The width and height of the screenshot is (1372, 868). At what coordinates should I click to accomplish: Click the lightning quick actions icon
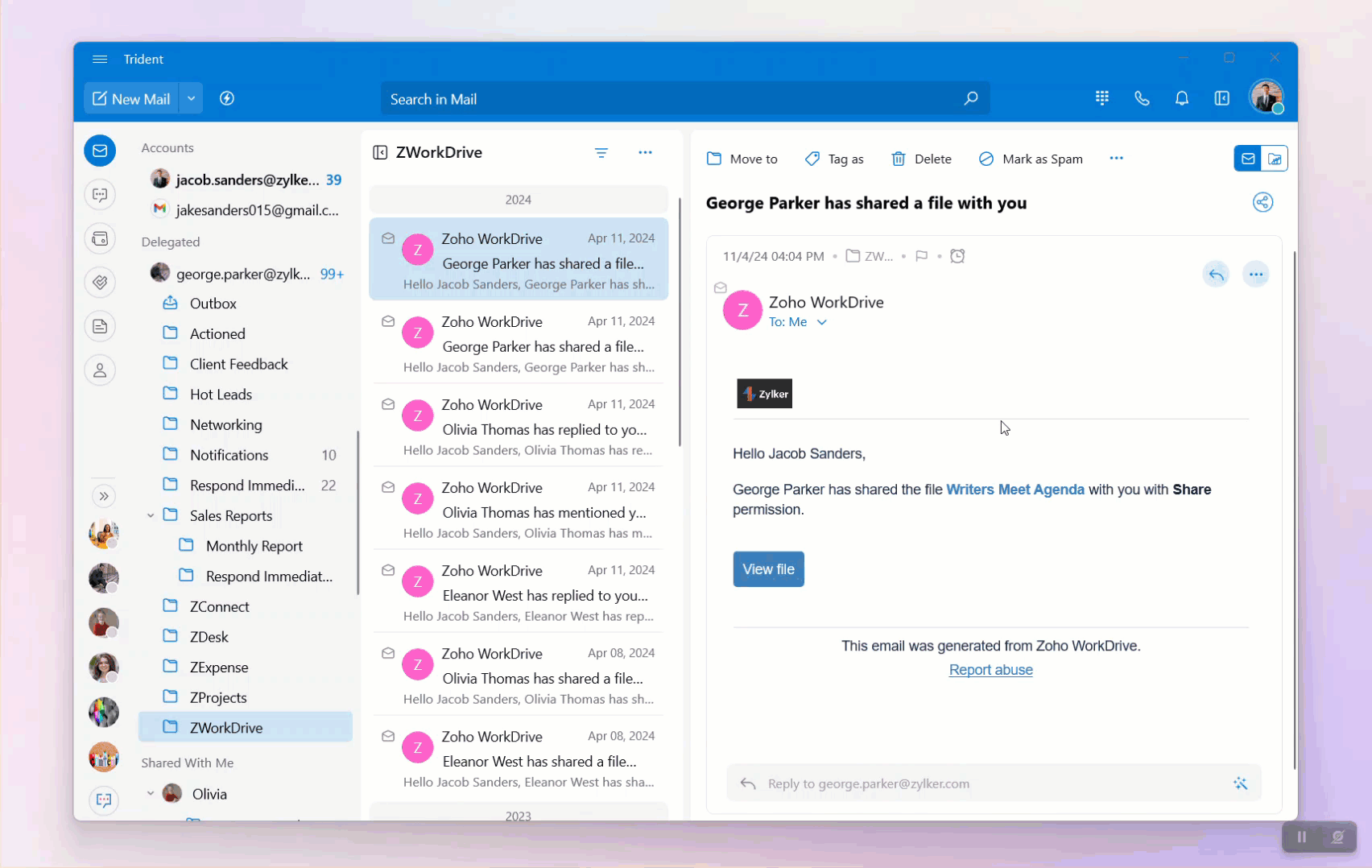(x=227, y=98)
